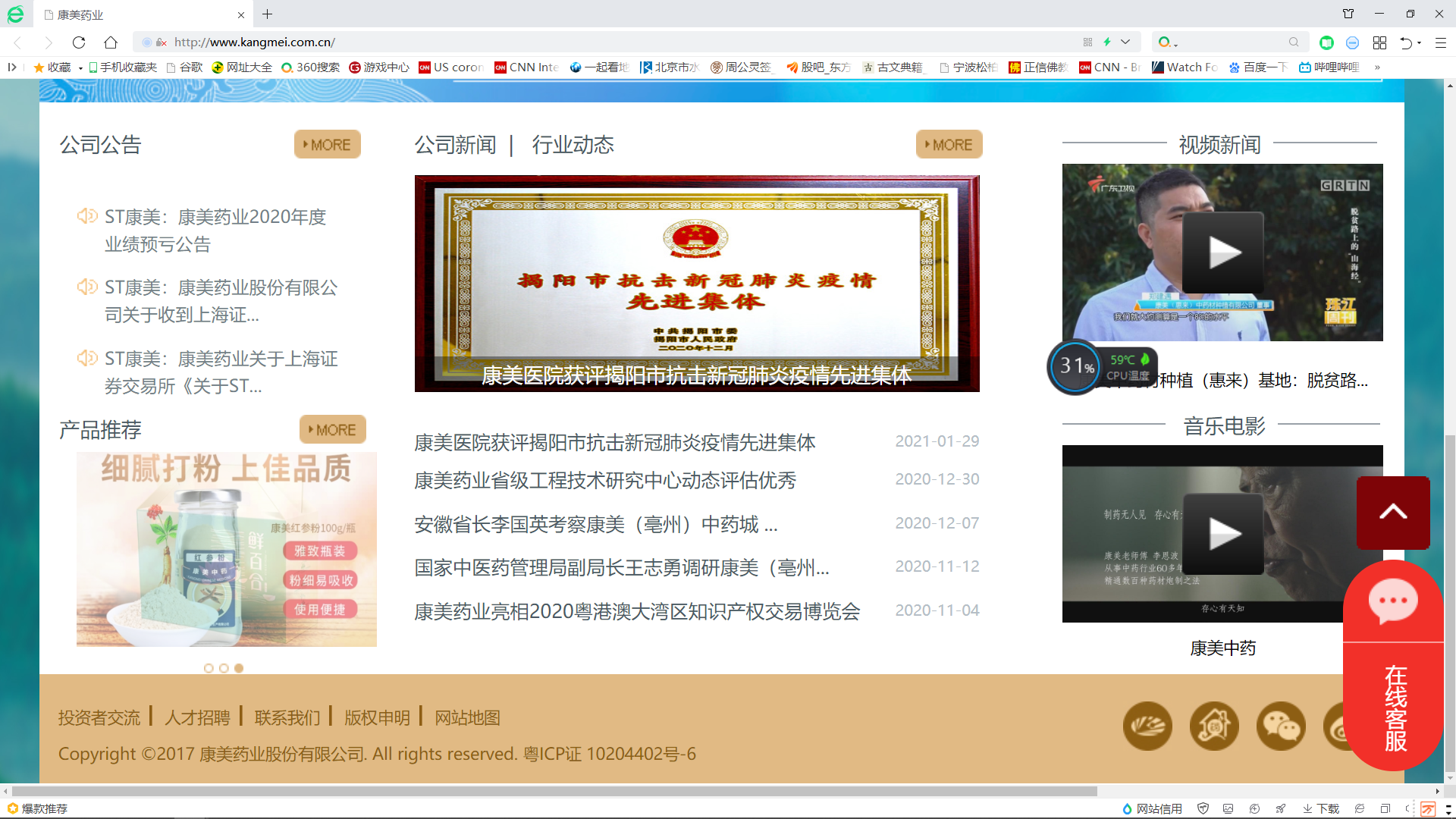Click the browser reload icon

tap(79, 42)
